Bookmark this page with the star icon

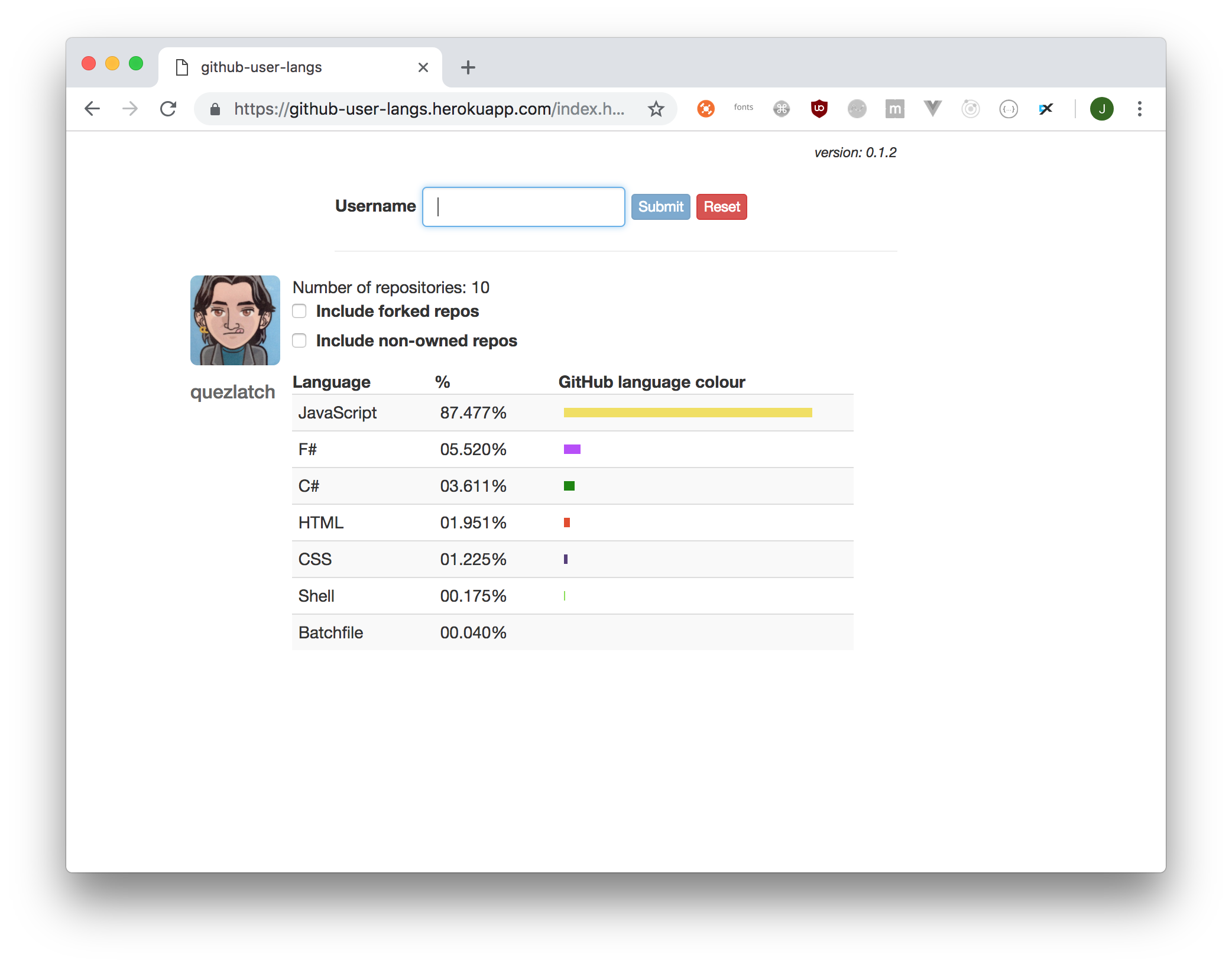(656, 109)
